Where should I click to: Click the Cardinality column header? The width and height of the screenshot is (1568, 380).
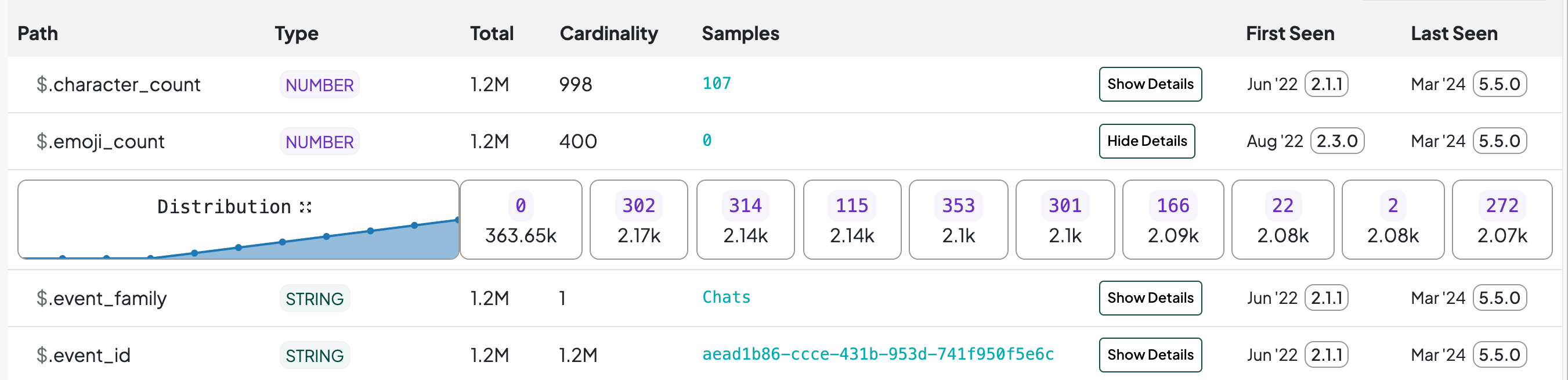click(x=608, y=34)
